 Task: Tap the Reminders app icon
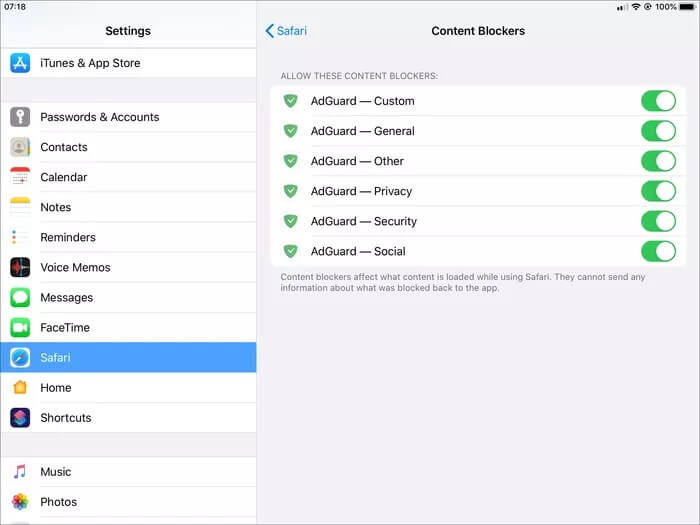20,237
